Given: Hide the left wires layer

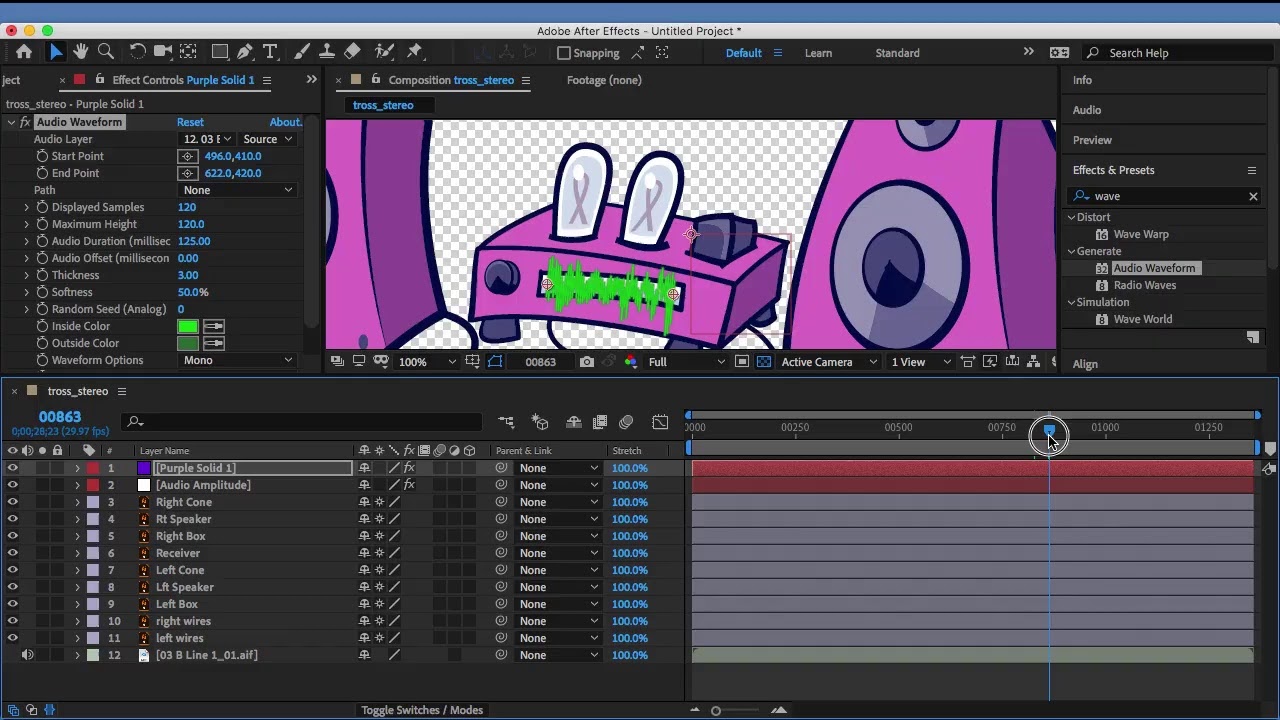Looking at the screenshot, I should (12, 638).
